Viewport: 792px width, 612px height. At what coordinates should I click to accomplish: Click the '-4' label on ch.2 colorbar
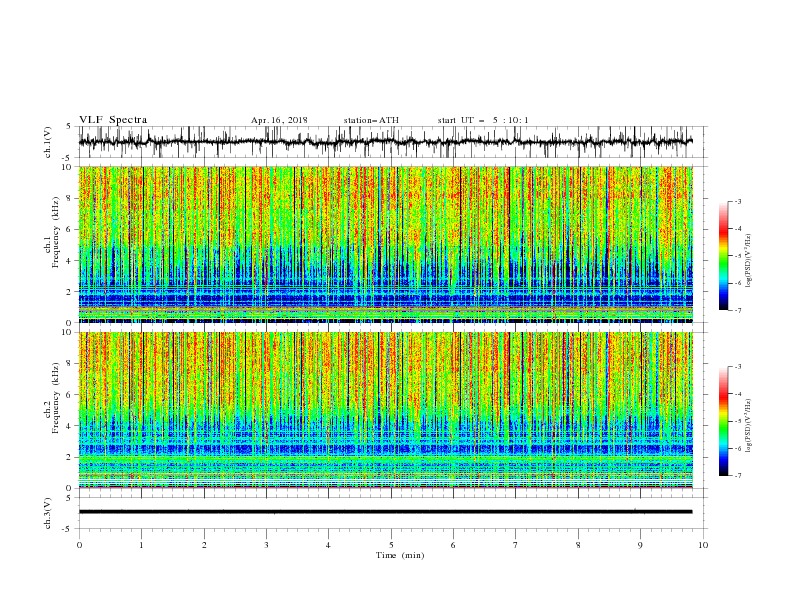pos(737,394)
